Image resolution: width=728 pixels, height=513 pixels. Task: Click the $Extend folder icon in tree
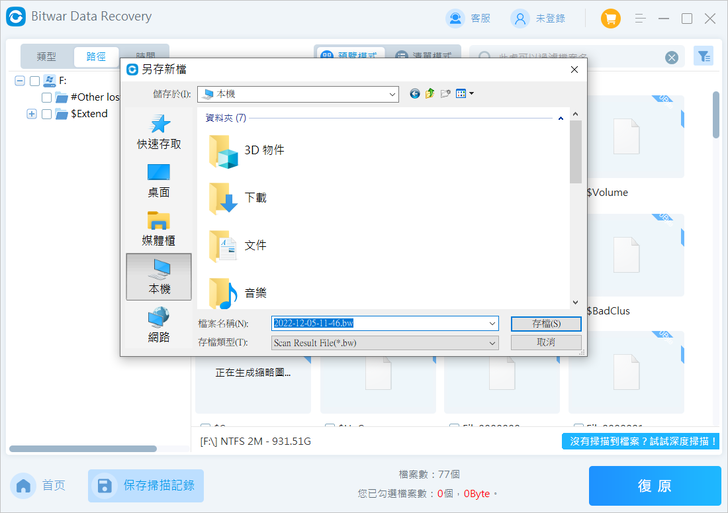click(61, 114)
